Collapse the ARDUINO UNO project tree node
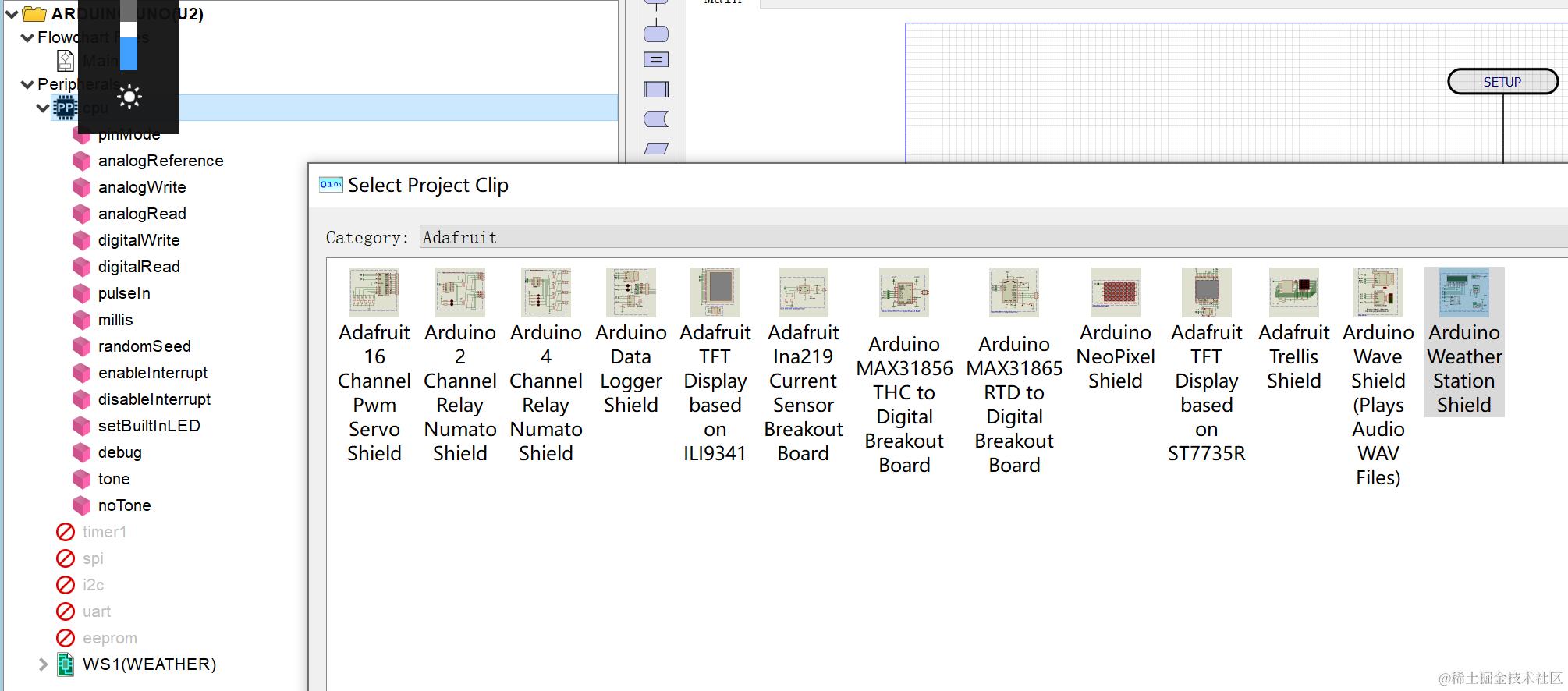The width and height of the screenshot is (1568, 691). pos(11,14)
